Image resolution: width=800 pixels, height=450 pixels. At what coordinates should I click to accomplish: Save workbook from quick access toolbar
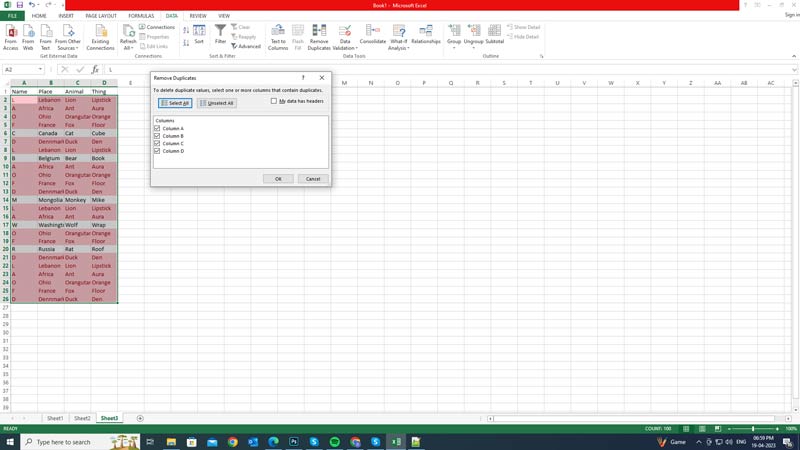point(19,5)
